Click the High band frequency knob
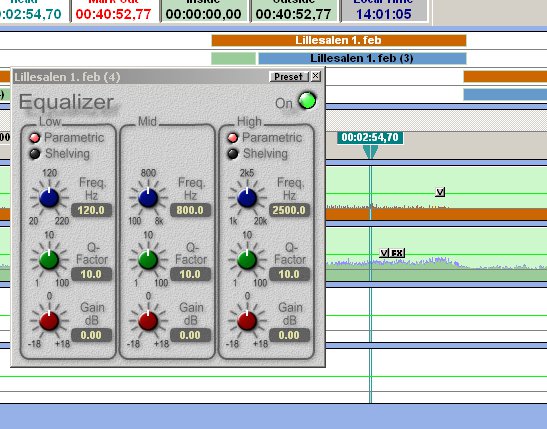 pos(247,198)
